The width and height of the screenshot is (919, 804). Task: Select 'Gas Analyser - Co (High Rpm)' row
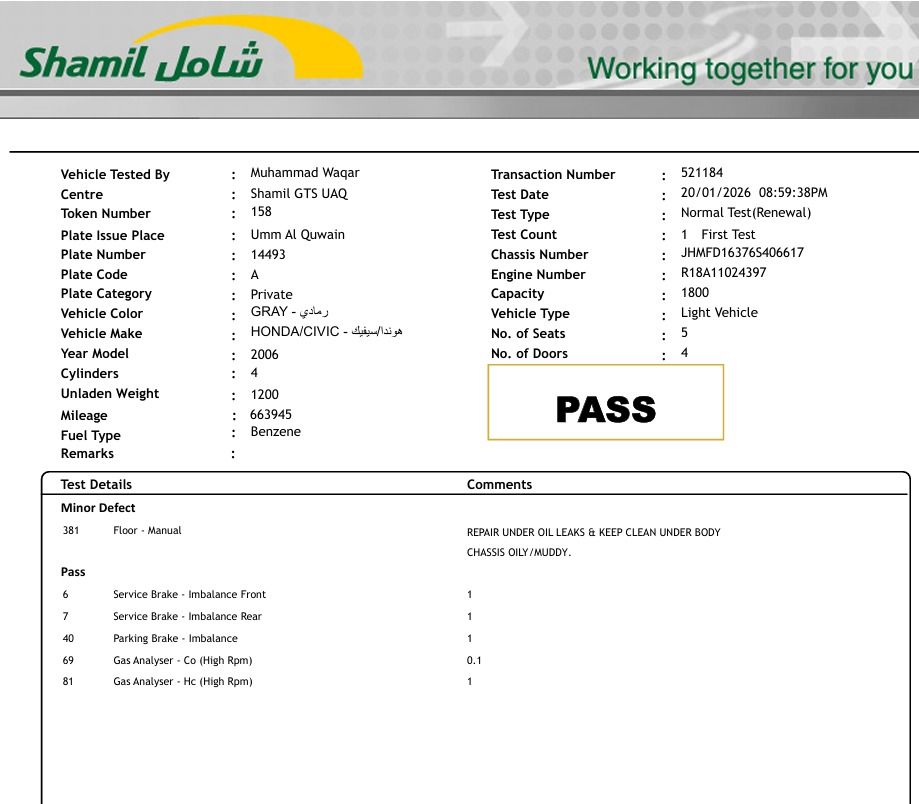[182, 660]
